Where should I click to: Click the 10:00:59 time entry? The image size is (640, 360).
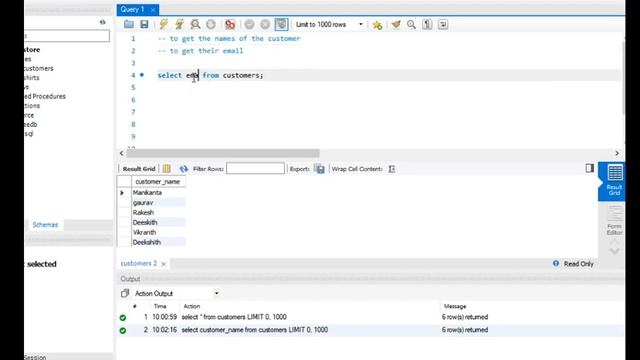[164, 317]
